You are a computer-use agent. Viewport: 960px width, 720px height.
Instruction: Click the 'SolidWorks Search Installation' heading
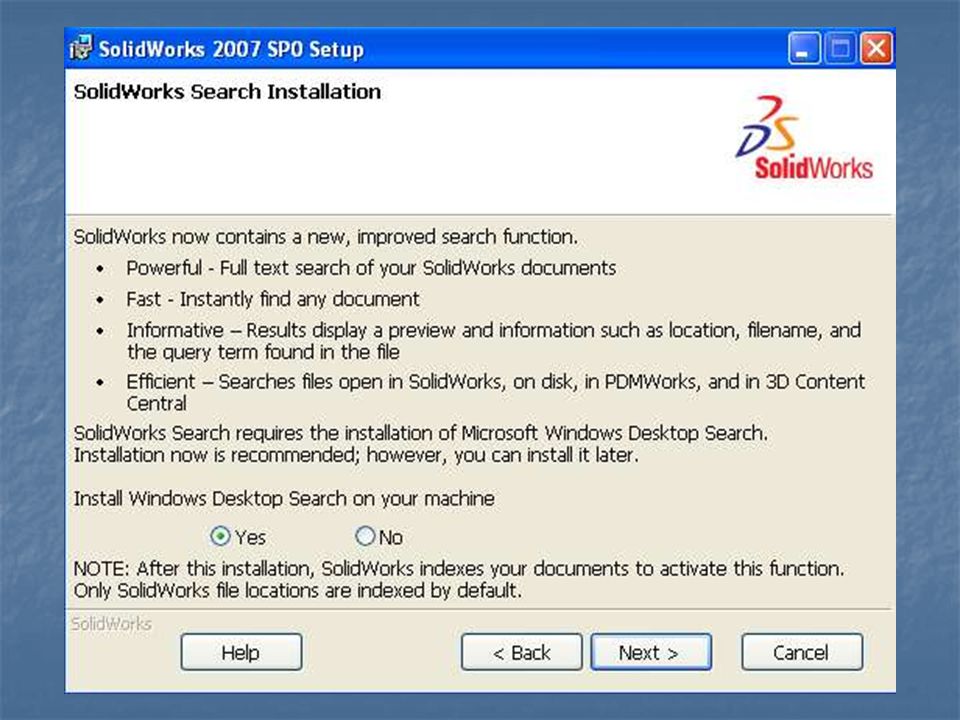click(227, 92)
